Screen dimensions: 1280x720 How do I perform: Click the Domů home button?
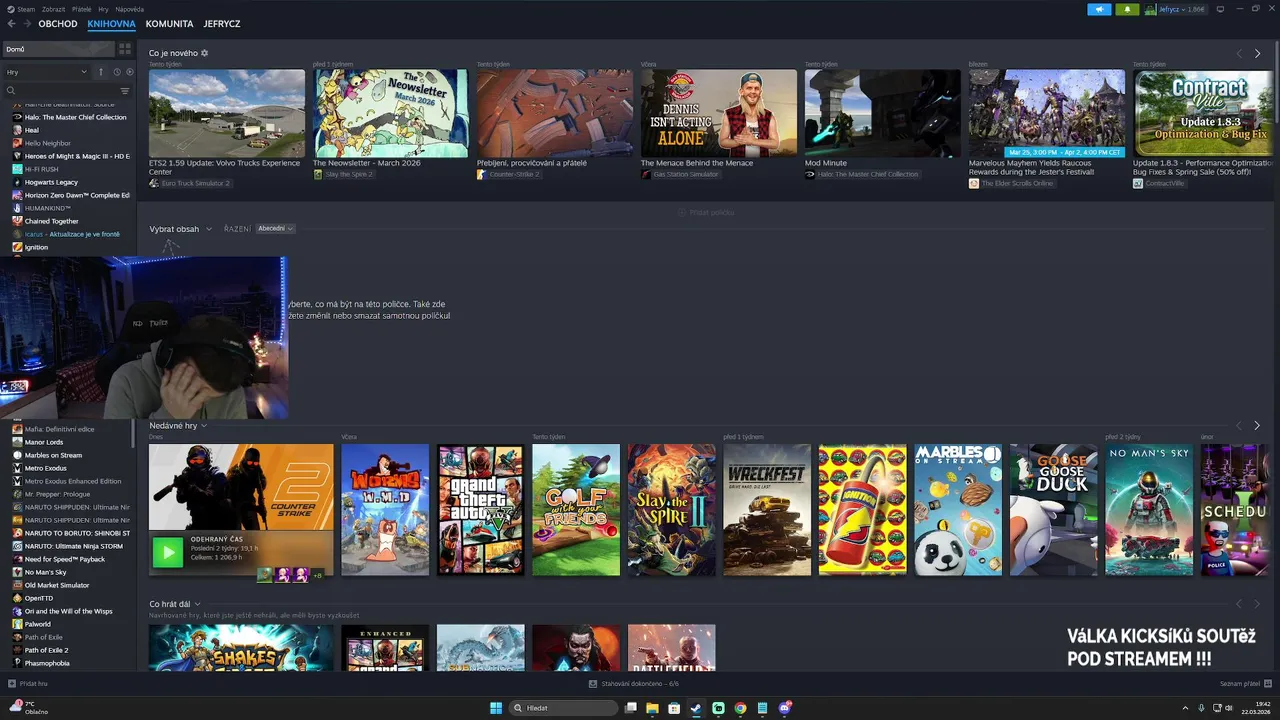click(58, 49)
